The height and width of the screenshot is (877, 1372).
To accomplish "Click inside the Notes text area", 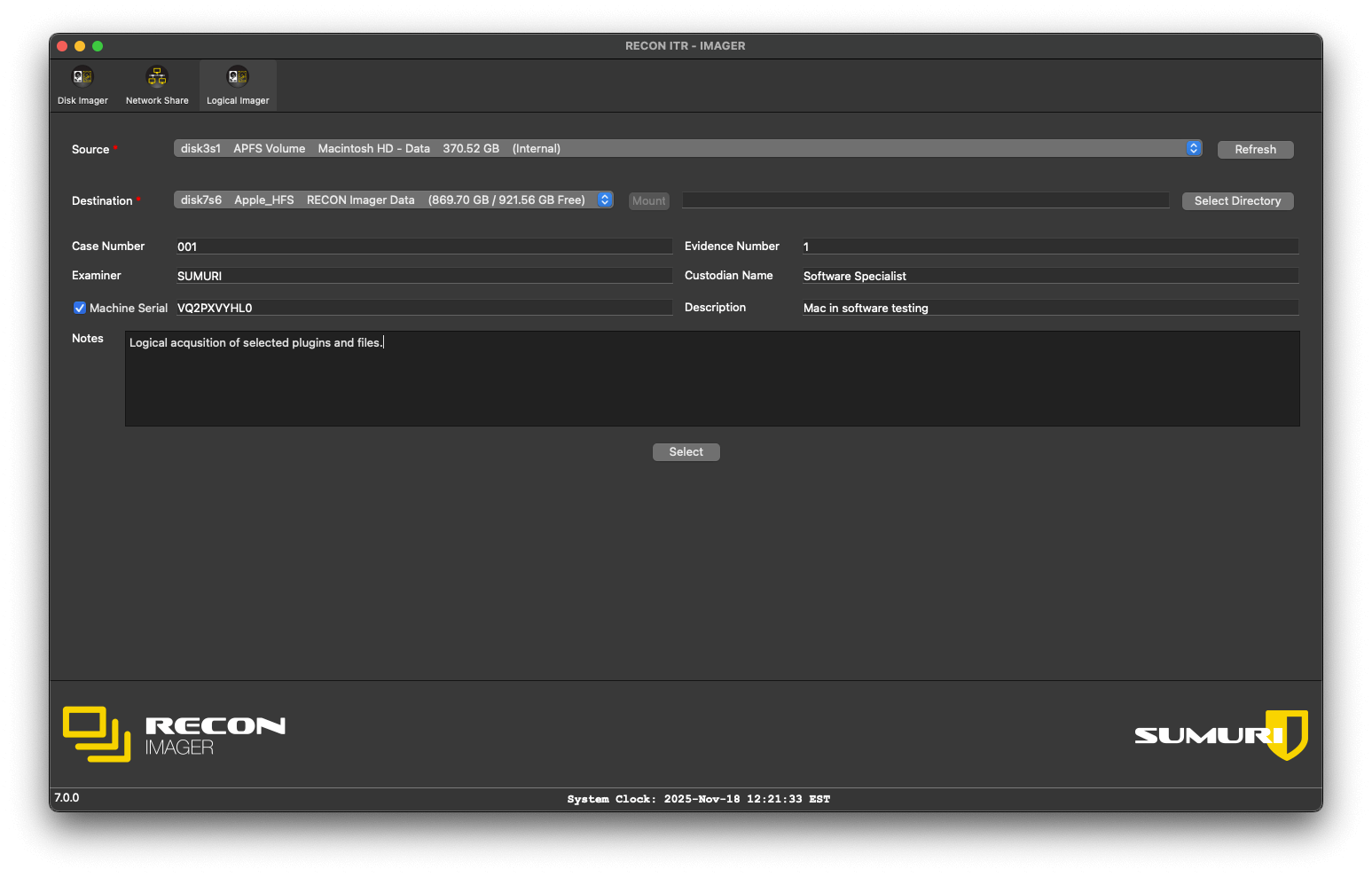I will (710, 379).
